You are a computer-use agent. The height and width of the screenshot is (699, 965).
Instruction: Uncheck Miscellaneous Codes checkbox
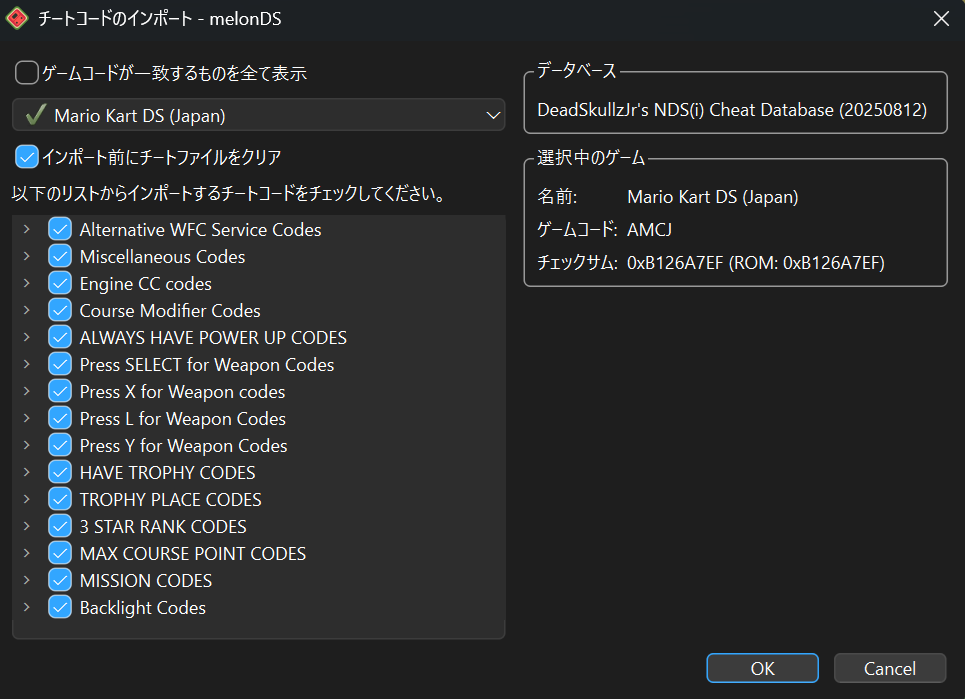pos(60,257)
